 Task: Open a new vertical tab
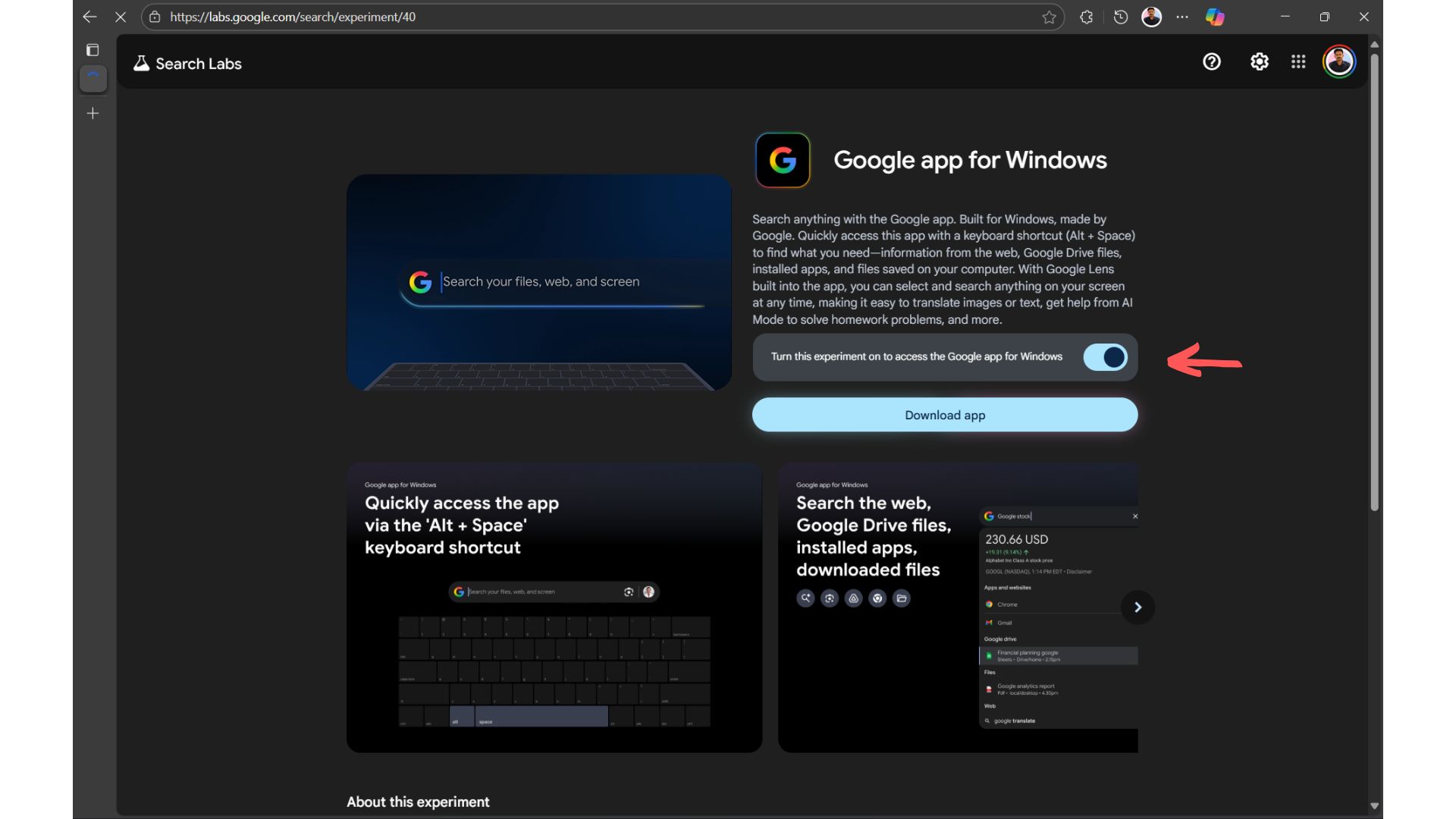point(93,114)
